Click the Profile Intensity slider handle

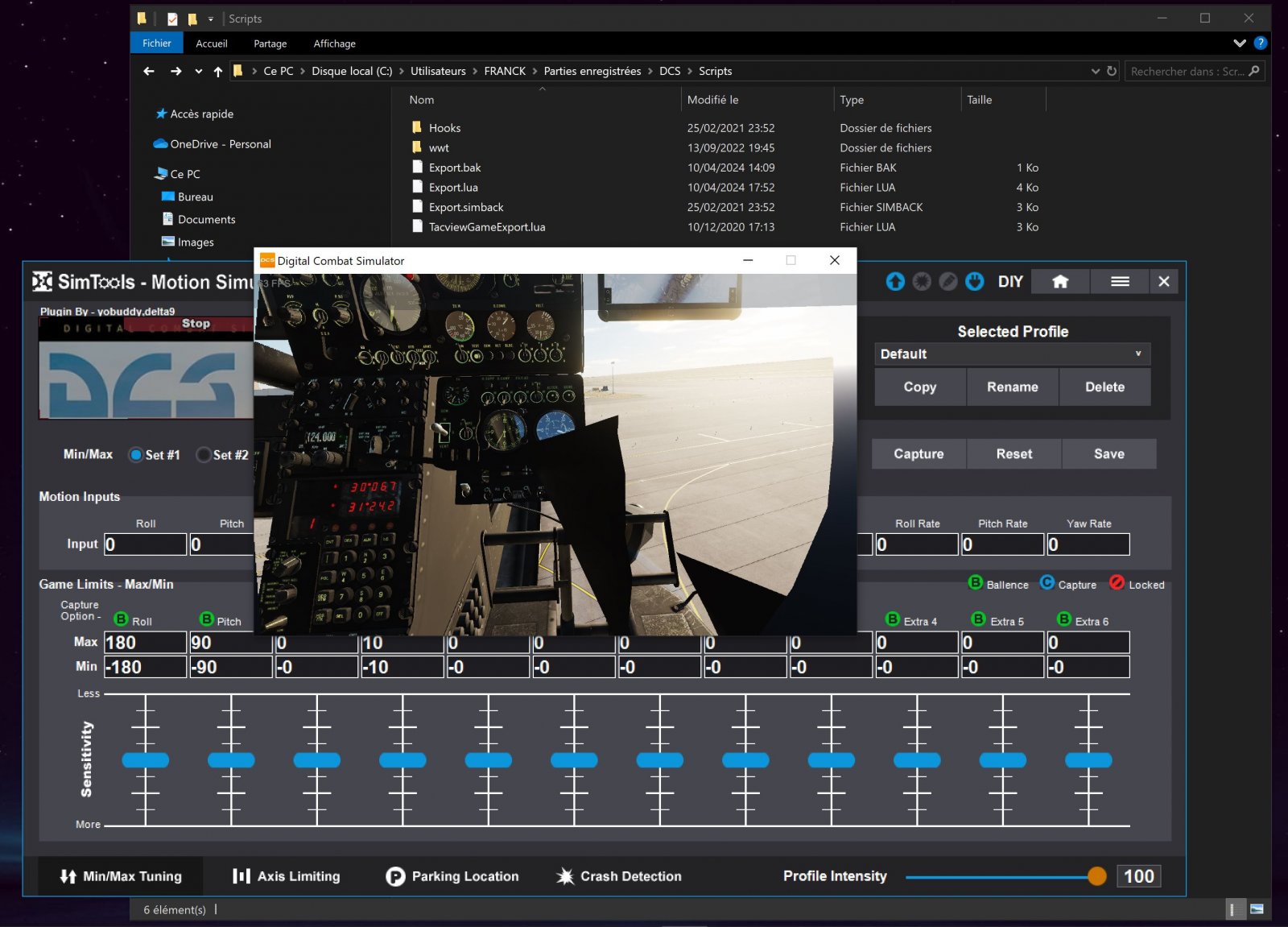tap(1096, 876)
